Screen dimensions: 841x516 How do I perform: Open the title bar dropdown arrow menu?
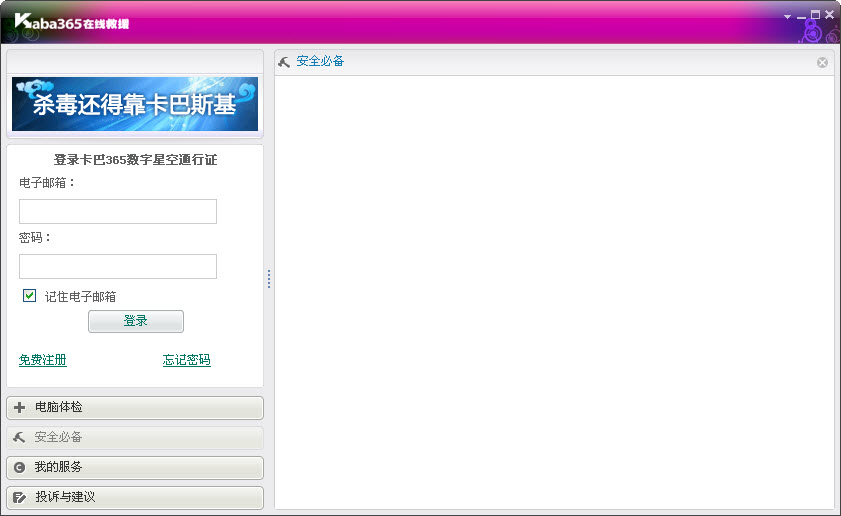[787, 16]
